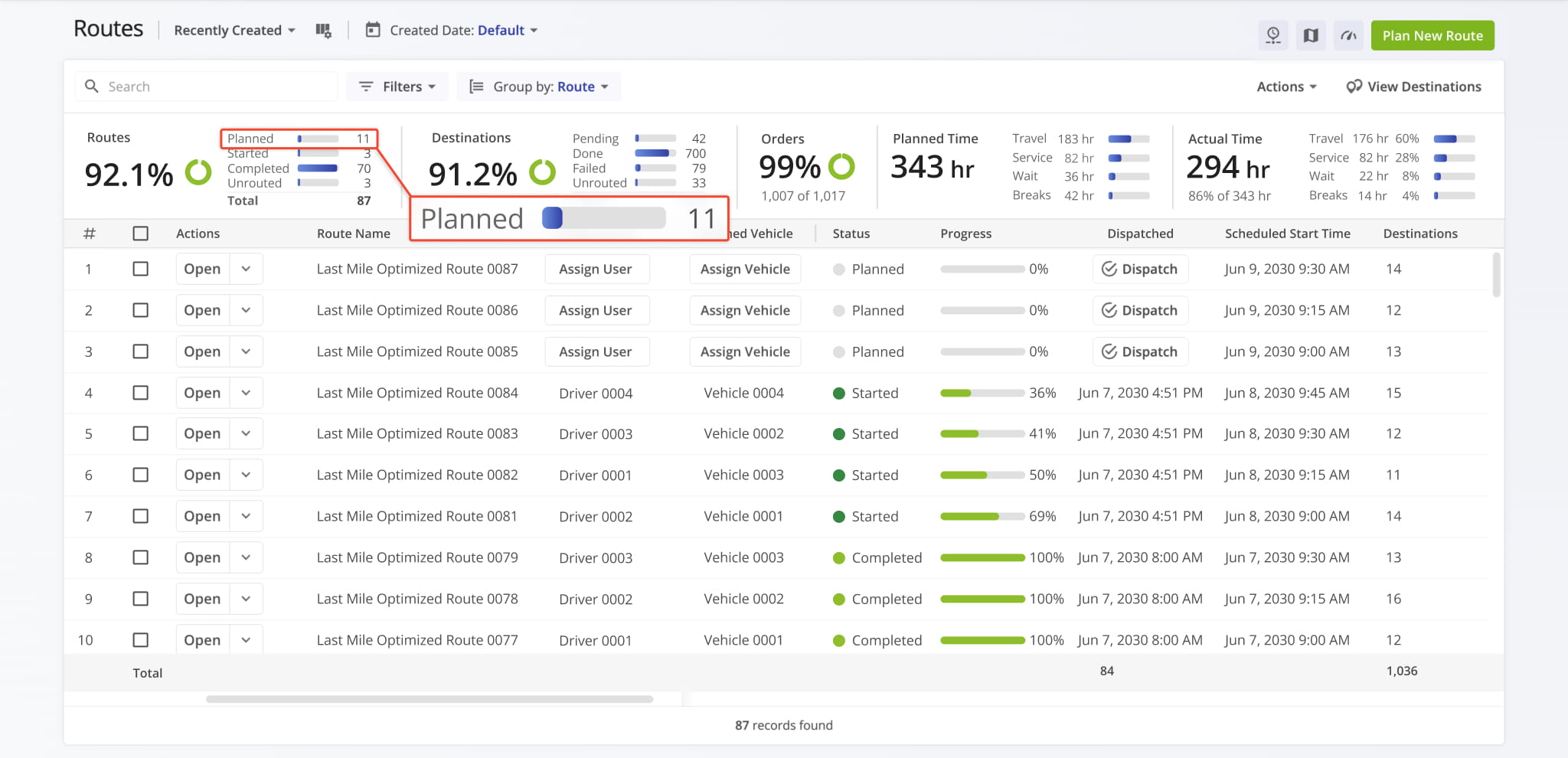Click the horizontal scrollbar below the table
This screenshot has height=758, width=1568.
coord(429,699)
